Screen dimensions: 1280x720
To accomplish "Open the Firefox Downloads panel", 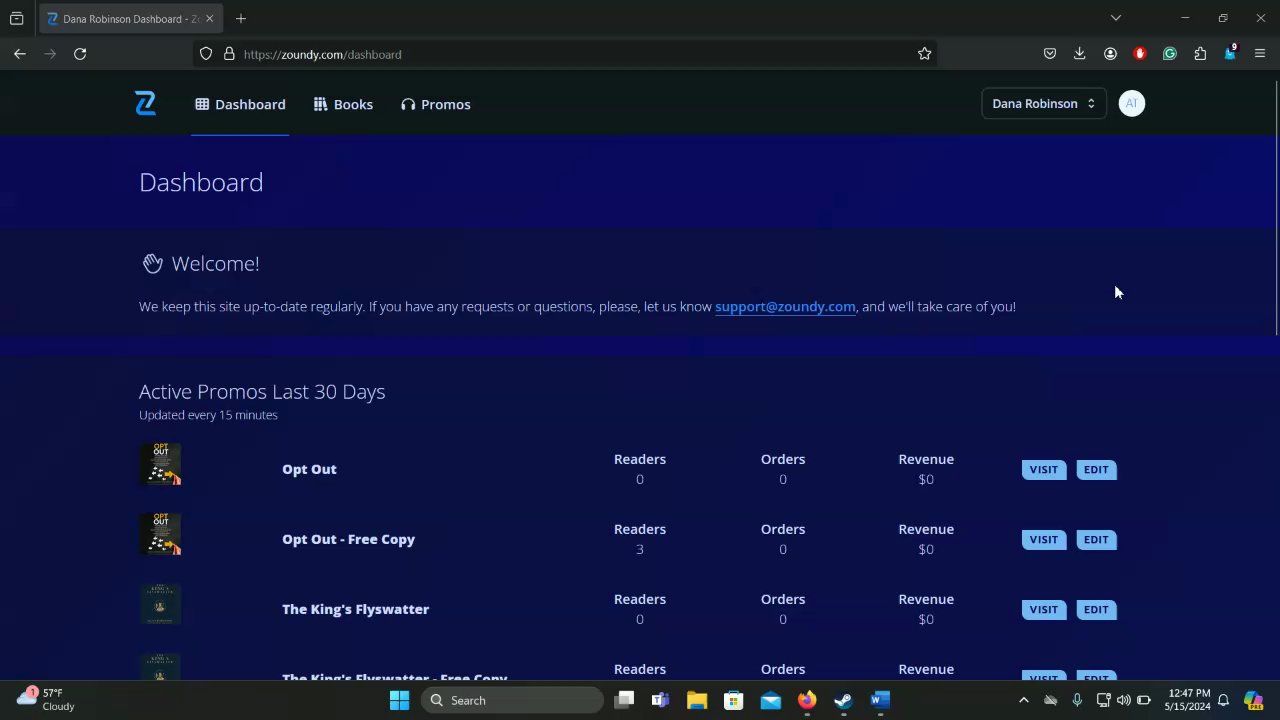I will [x=1080, y=54].
